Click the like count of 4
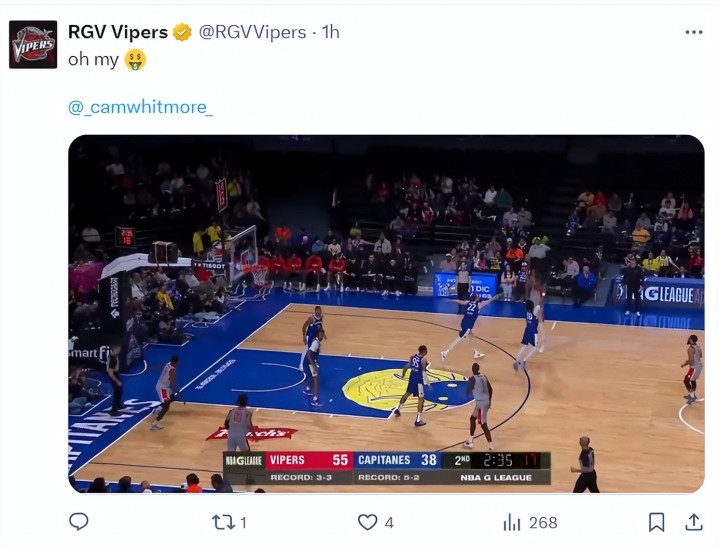719x546 pixels. pos(389,523)
